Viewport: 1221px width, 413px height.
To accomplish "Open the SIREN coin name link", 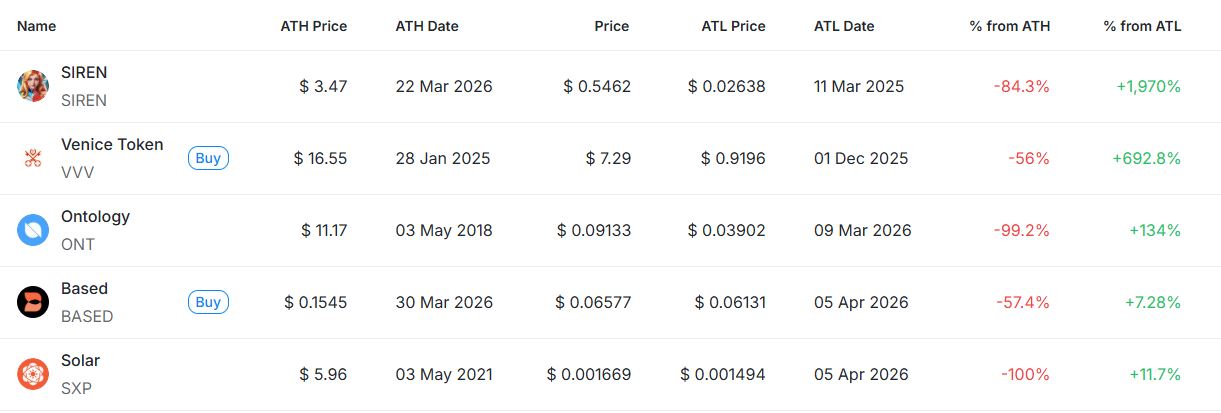I will [84, 73].
